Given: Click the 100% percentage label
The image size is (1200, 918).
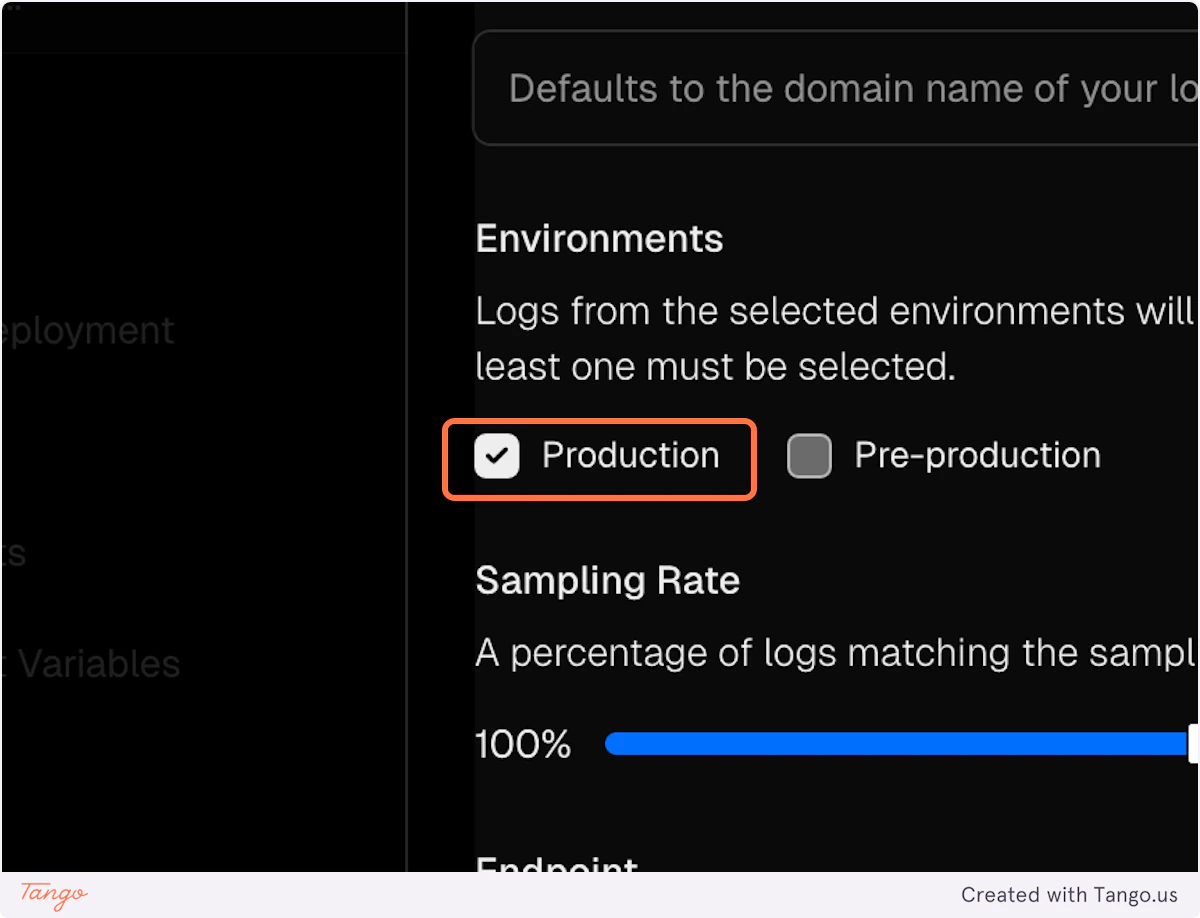Looking at the screenshot, I should (523, 743).
